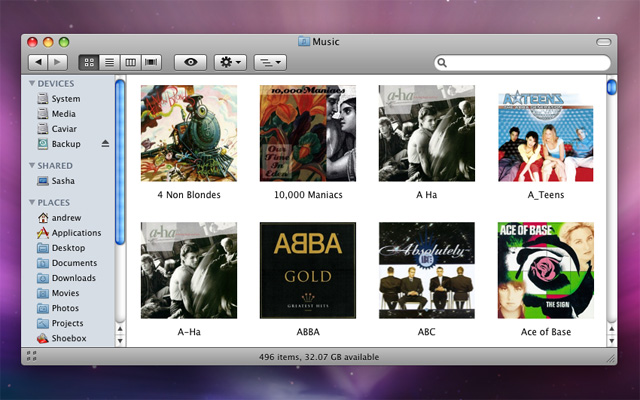
Task: Switch to list view
Action: (110, 62)
